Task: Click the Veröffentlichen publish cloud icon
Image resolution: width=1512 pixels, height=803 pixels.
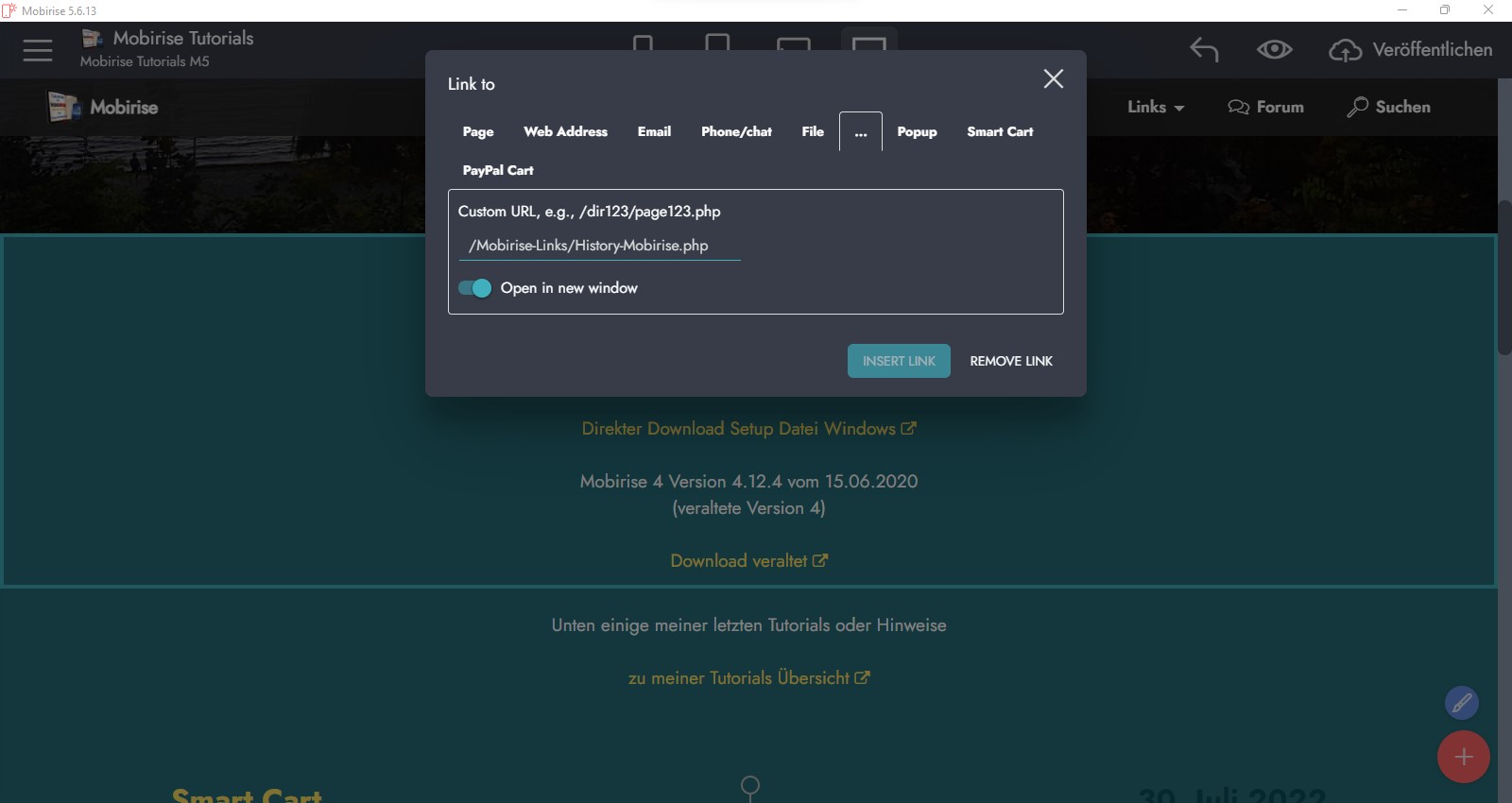Action: coord(1345,50)
